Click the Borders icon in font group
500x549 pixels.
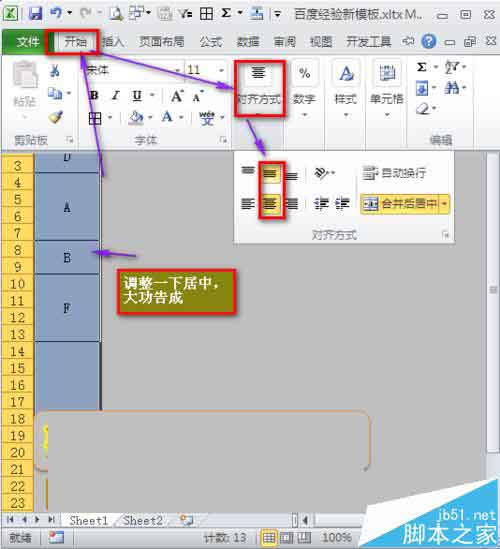pos(95,118)
